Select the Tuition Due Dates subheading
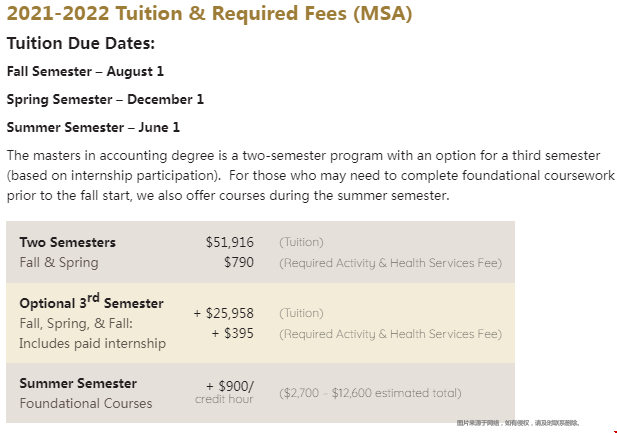 tap(81, 43)
